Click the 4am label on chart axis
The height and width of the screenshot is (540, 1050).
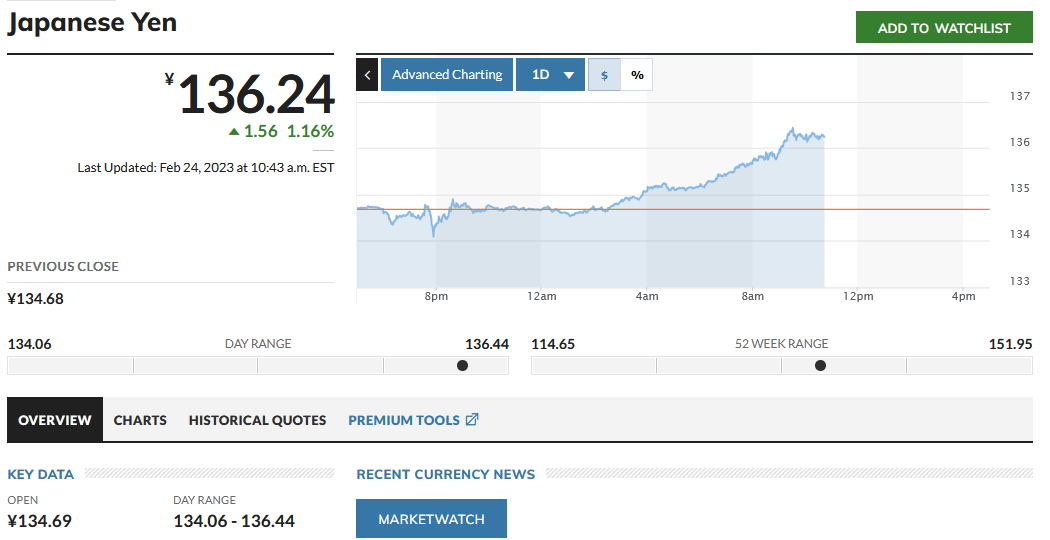(x=647, y=296)
